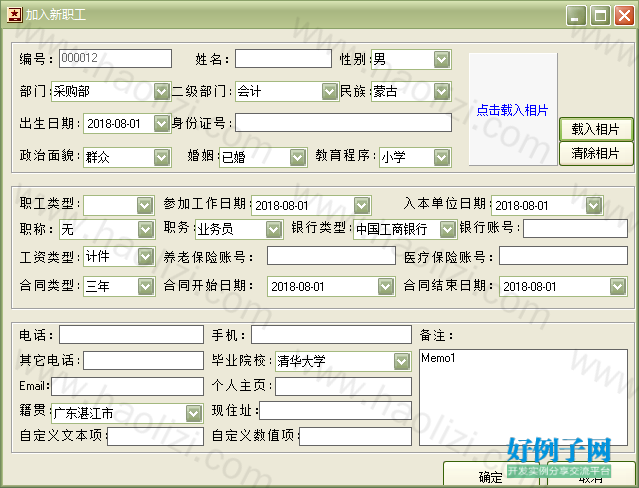Open the 合同结束日期 date picker

618,286
